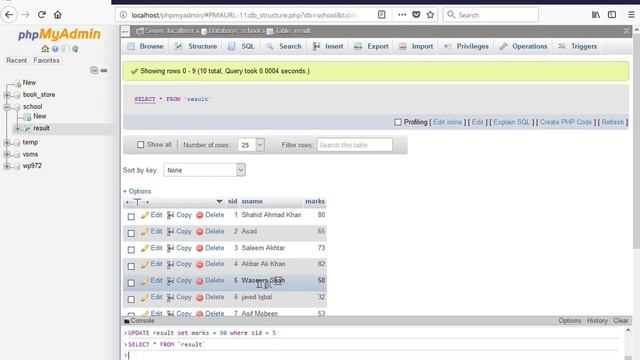Open Firefox library icon
Image resolution: width=640 pixels, height=360 pixels.
click(x=596, y=15)
